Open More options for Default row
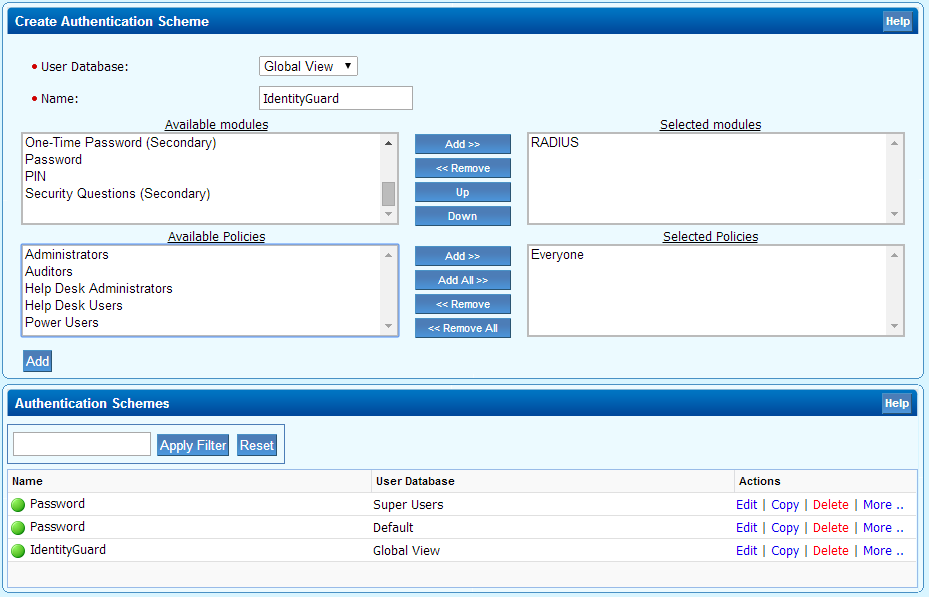Viewport: 929px width, 597px height. (883, 528)
